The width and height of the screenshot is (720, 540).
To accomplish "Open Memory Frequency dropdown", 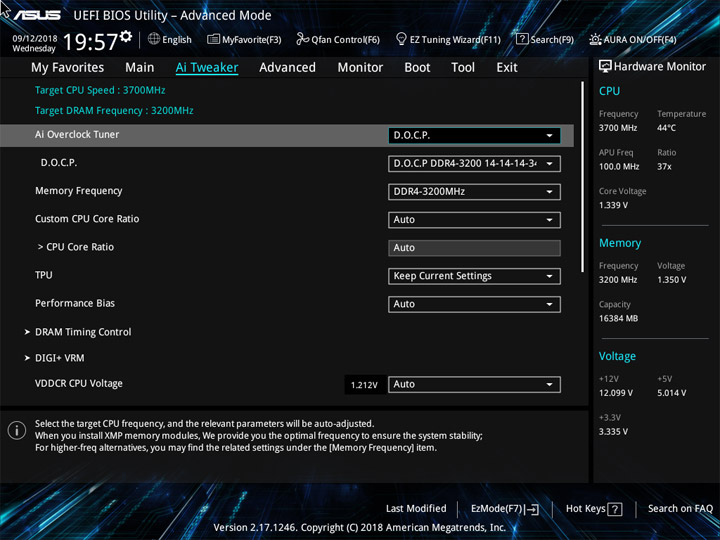I will tap(474, 192).
